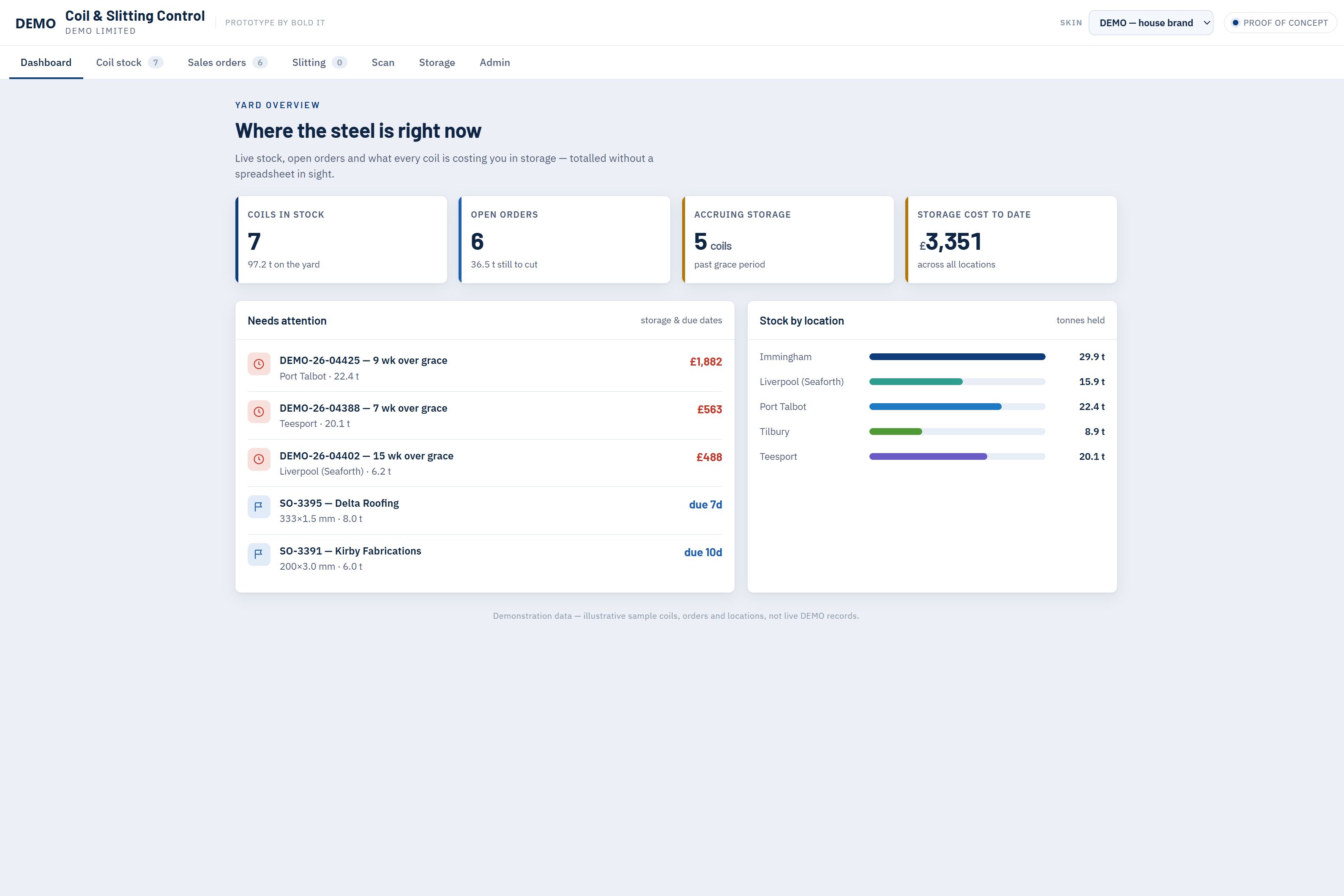Click the 29.9 t value for Immingham
Screen dimensions: 1344x896
1092,357
